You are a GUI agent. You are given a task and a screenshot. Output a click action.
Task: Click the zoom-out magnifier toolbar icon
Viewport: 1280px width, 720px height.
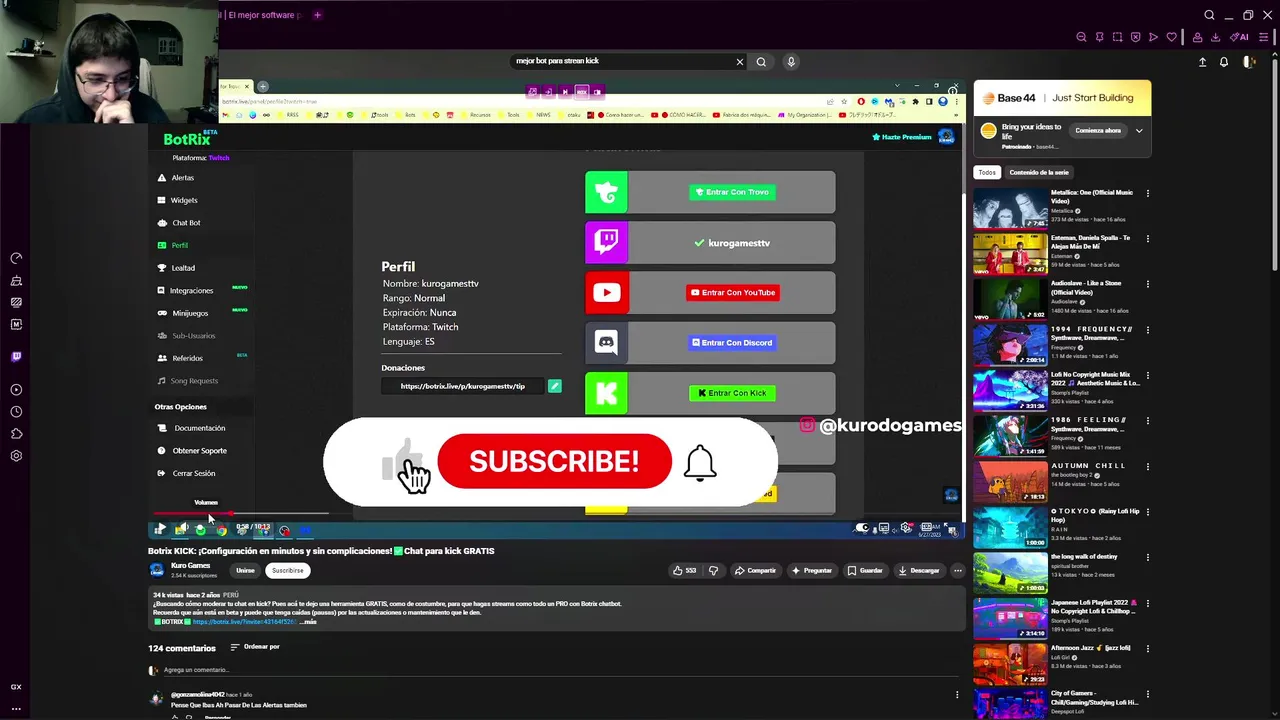click(1081, 37)
